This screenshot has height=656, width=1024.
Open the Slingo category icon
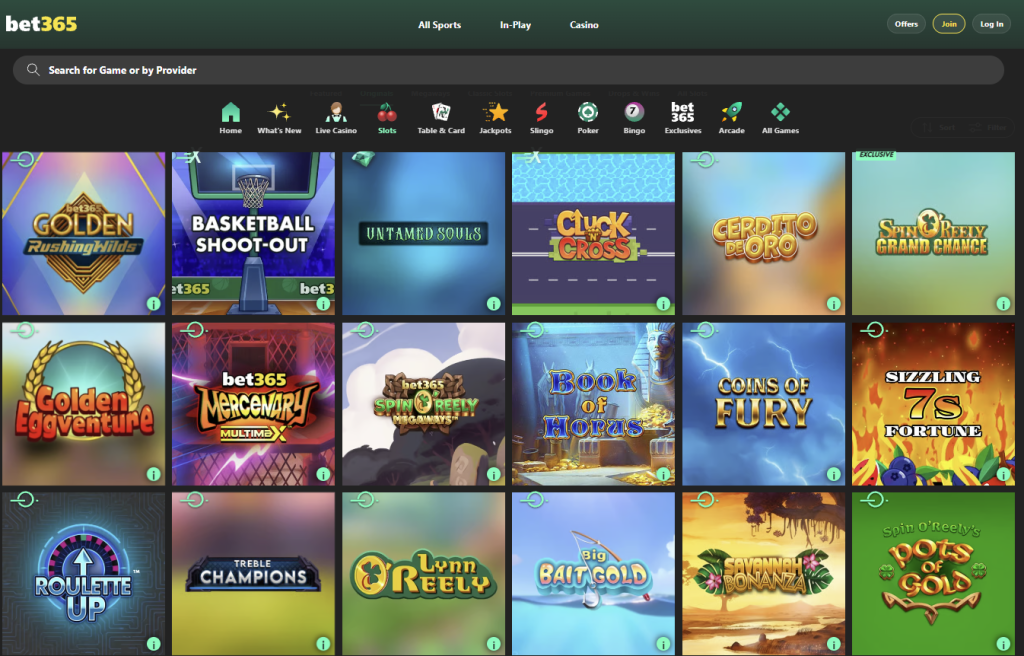[541, 118]
